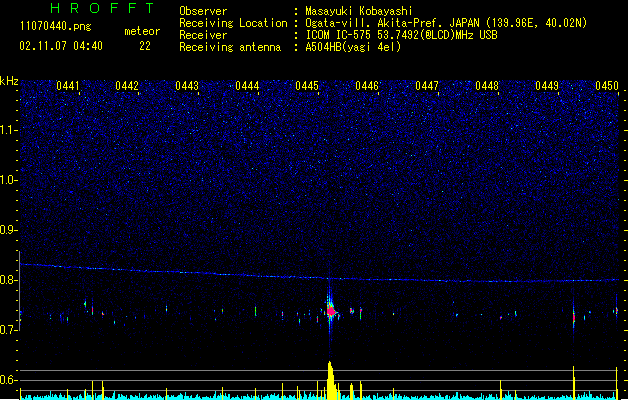
Task: Click the ICOM IC-575 receiver text
Action: 402,35
